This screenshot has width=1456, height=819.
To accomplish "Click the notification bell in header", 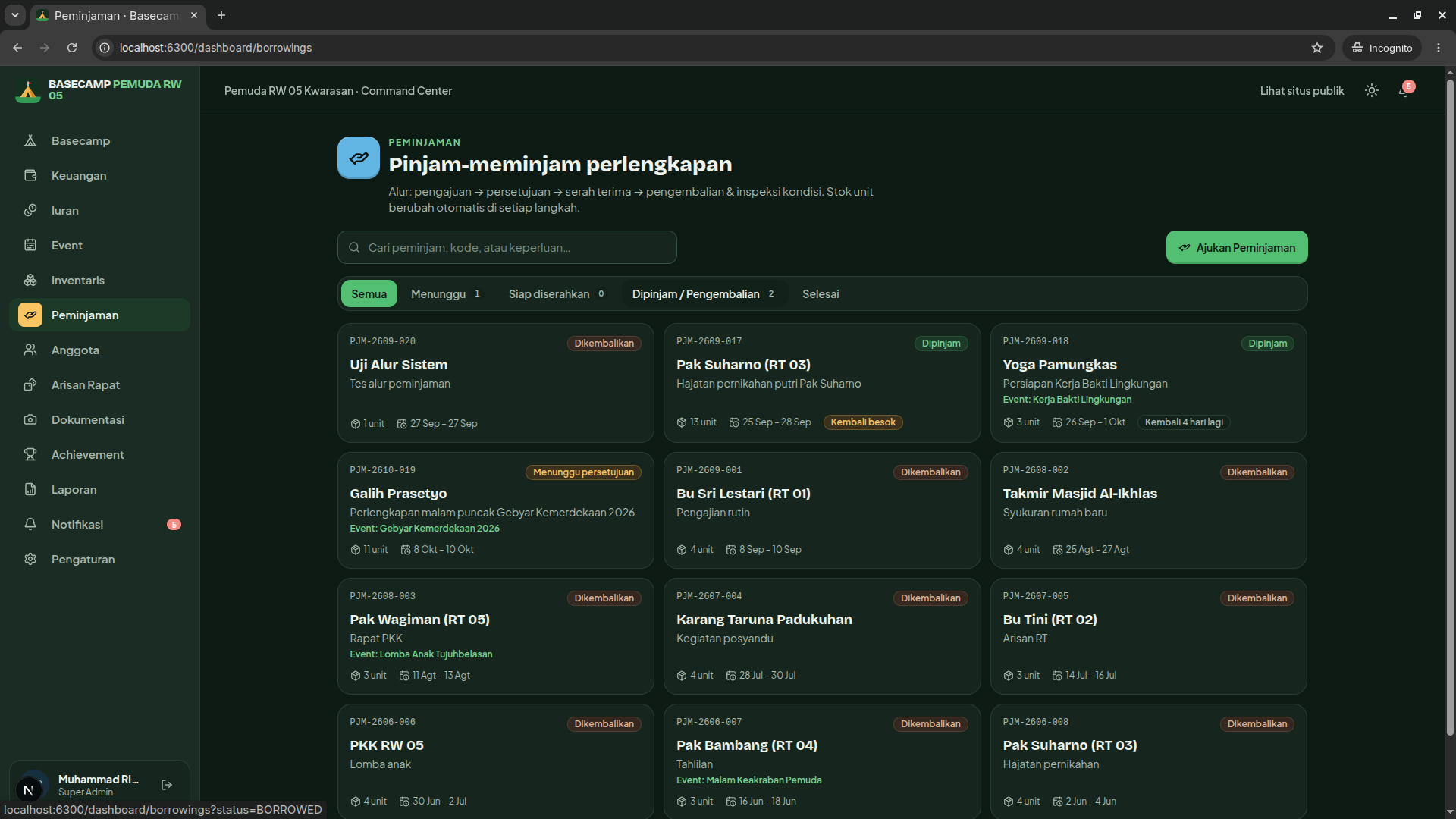I will tap(1404, 91).
